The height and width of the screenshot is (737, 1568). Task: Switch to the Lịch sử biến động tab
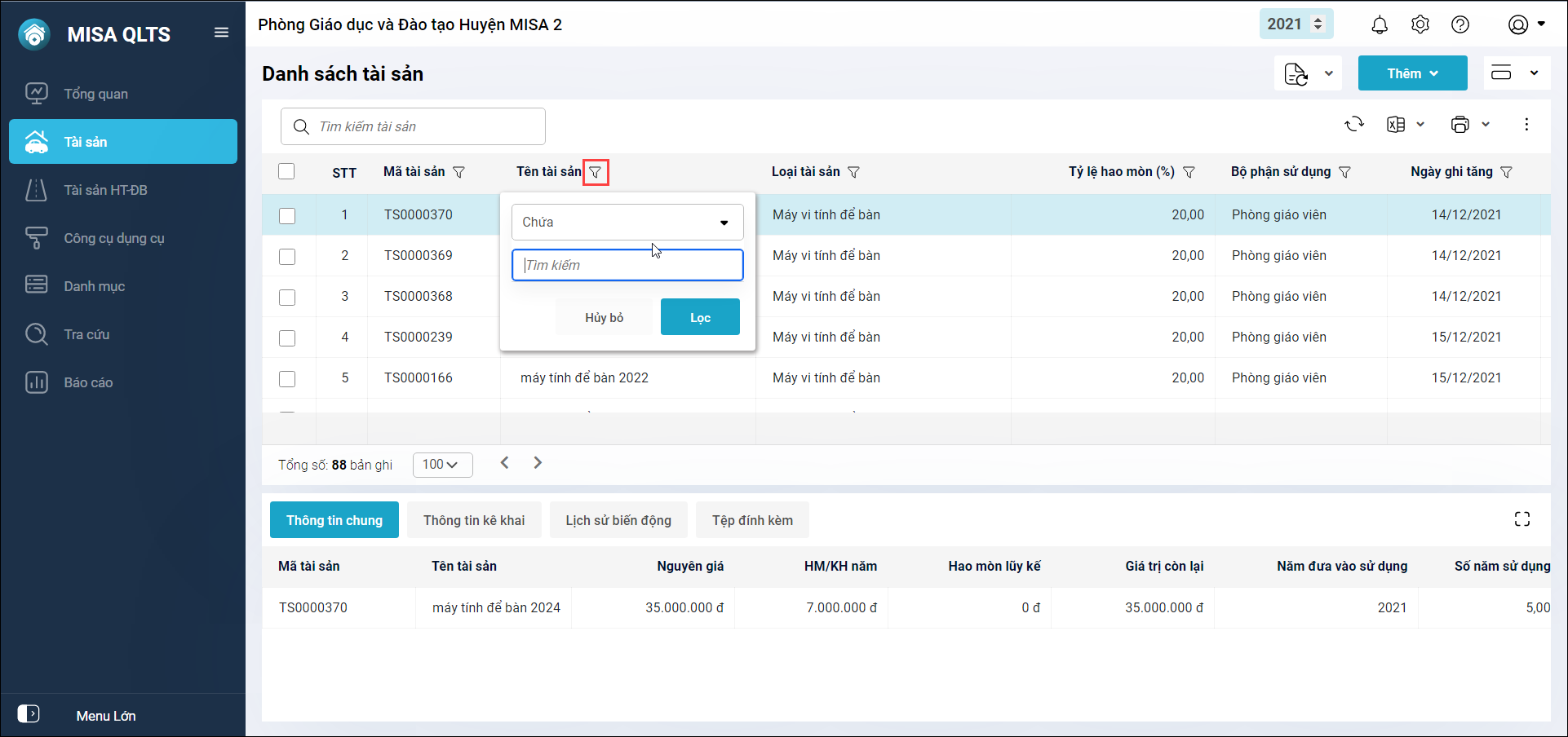[x=618, y=520]
